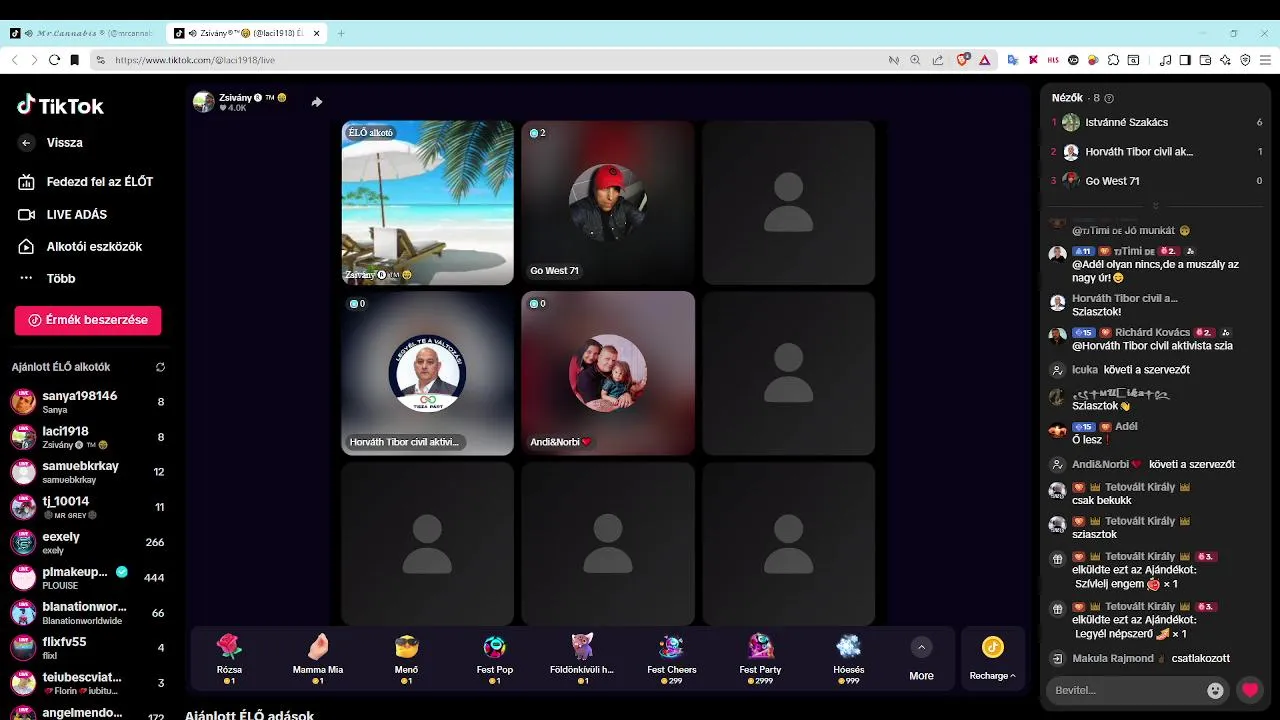This screenshot has height=720, width=1280.
Task: Select viewer Istvánné Szakács
Action: 1156,122
